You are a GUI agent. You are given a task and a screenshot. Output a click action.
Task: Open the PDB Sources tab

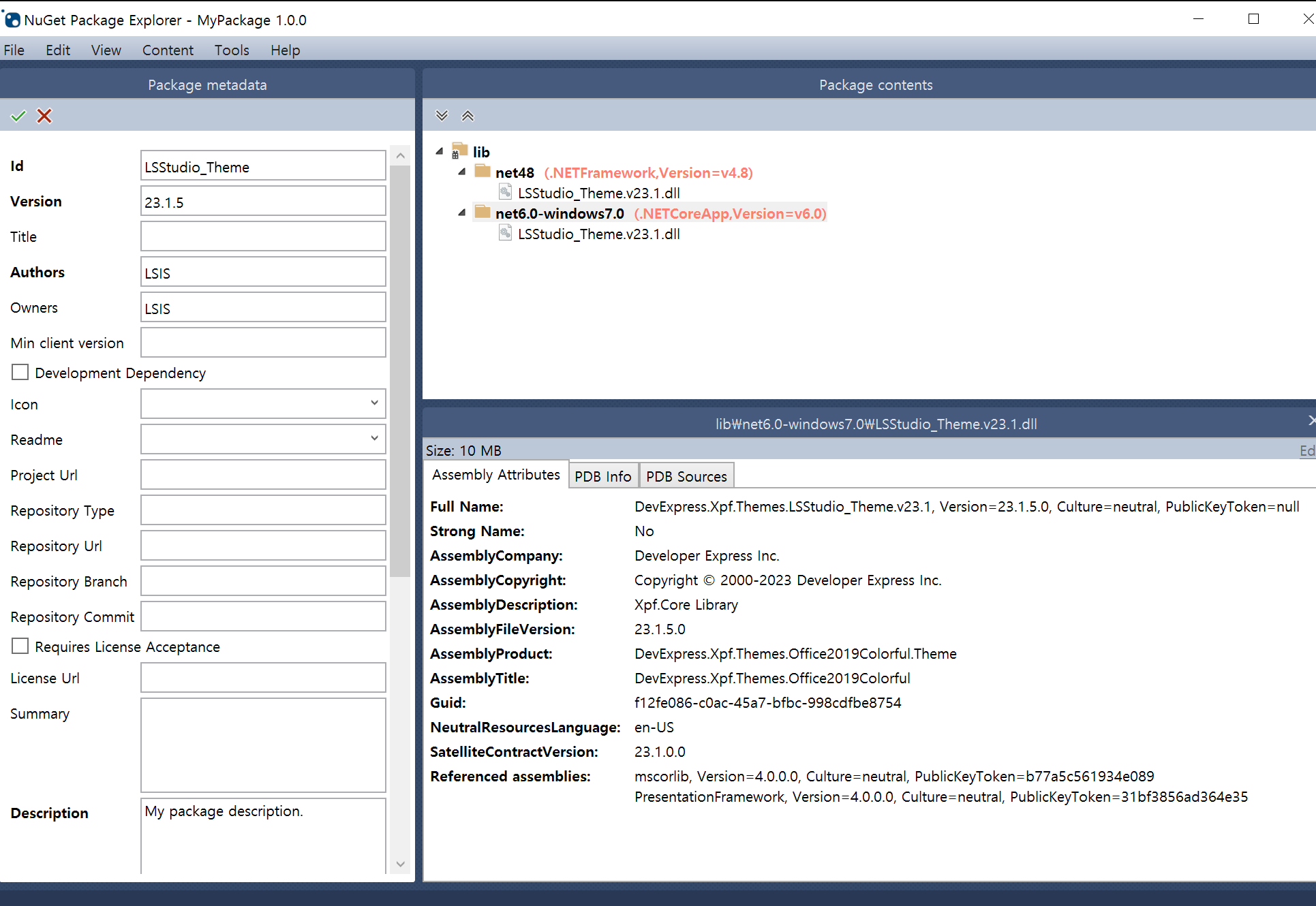pyautogui.click(x=686, y=476)
